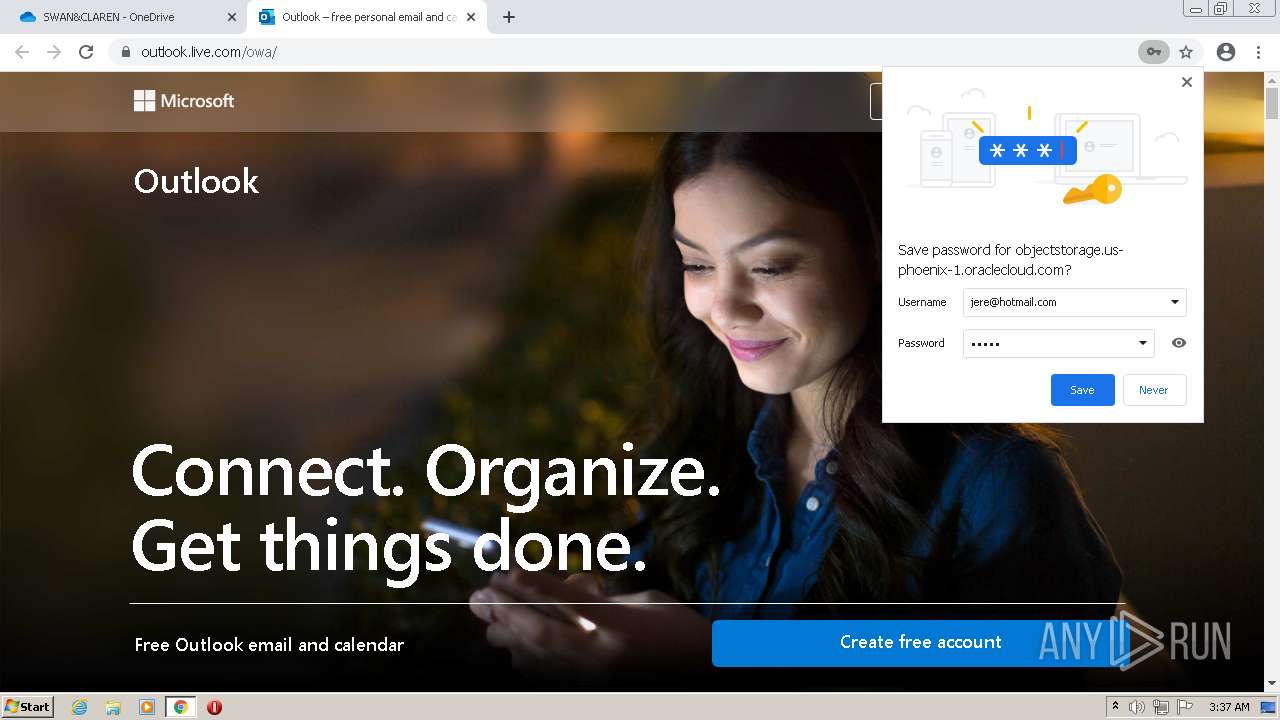
Task: Open the Windows Start menu
Action: pyautogui.click(x=28, y=707)
